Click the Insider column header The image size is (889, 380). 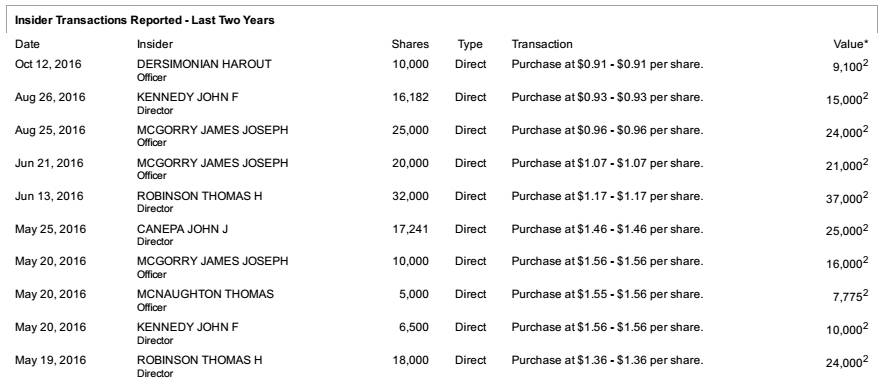coord(155,44)
